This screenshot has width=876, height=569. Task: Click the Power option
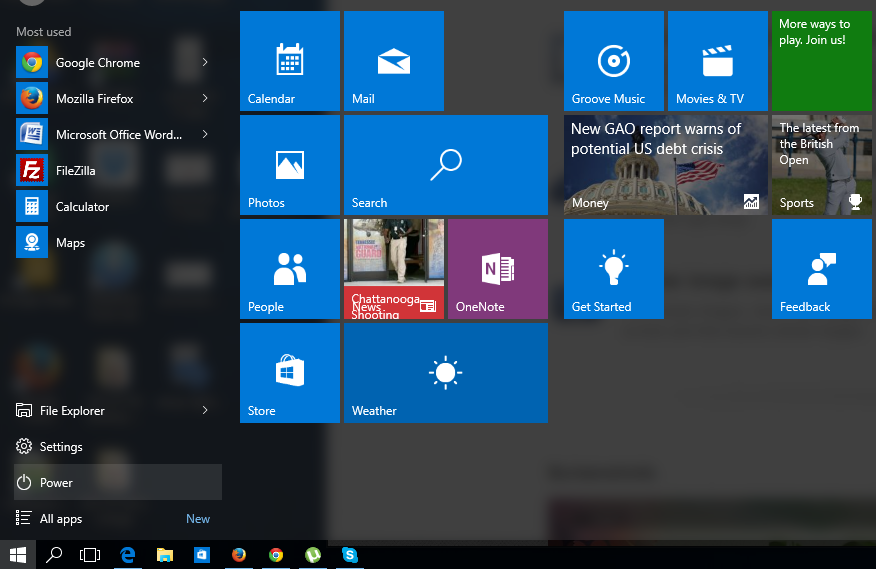click(x=118, y=482)
